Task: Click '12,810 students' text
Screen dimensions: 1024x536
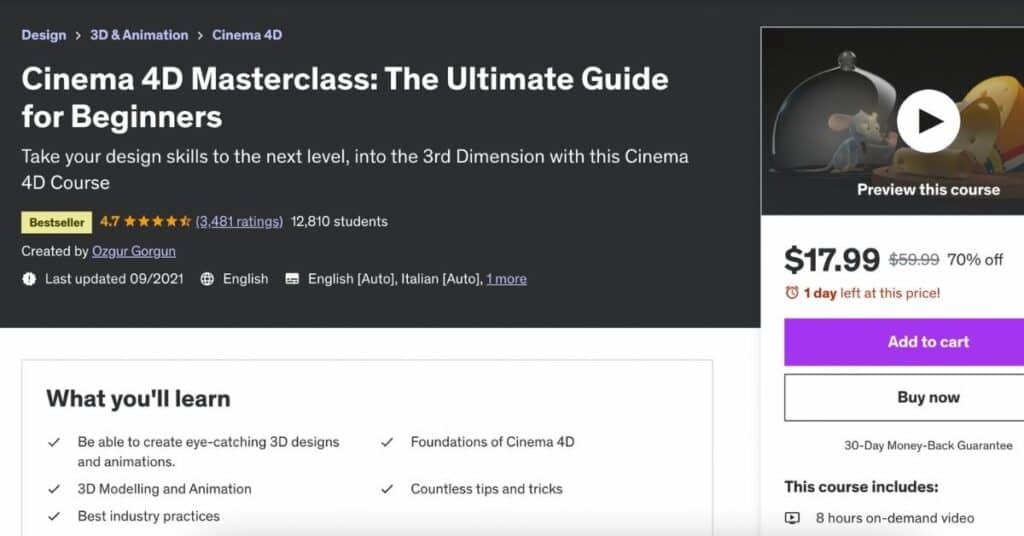Action: click(339, 221)
